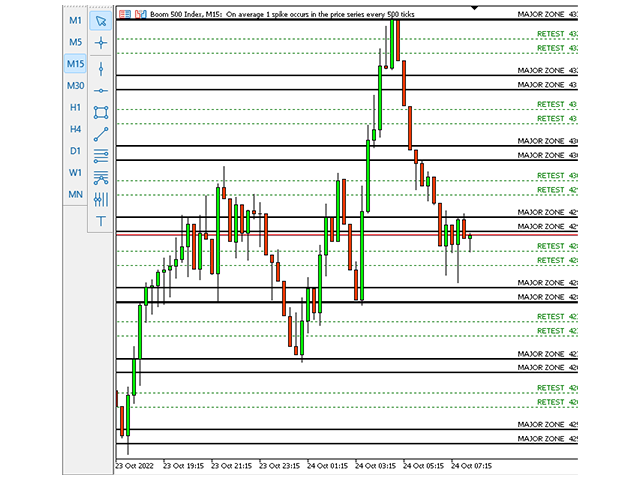
Task: Click the 24 Oct 05:15 time label
Action: tap(423, 466)
